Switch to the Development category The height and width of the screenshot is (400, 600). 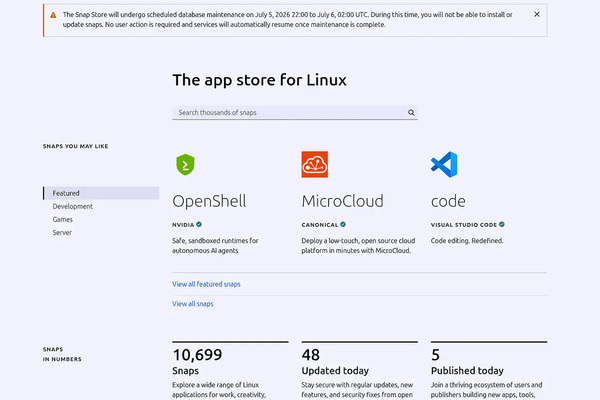pos(73,206)
